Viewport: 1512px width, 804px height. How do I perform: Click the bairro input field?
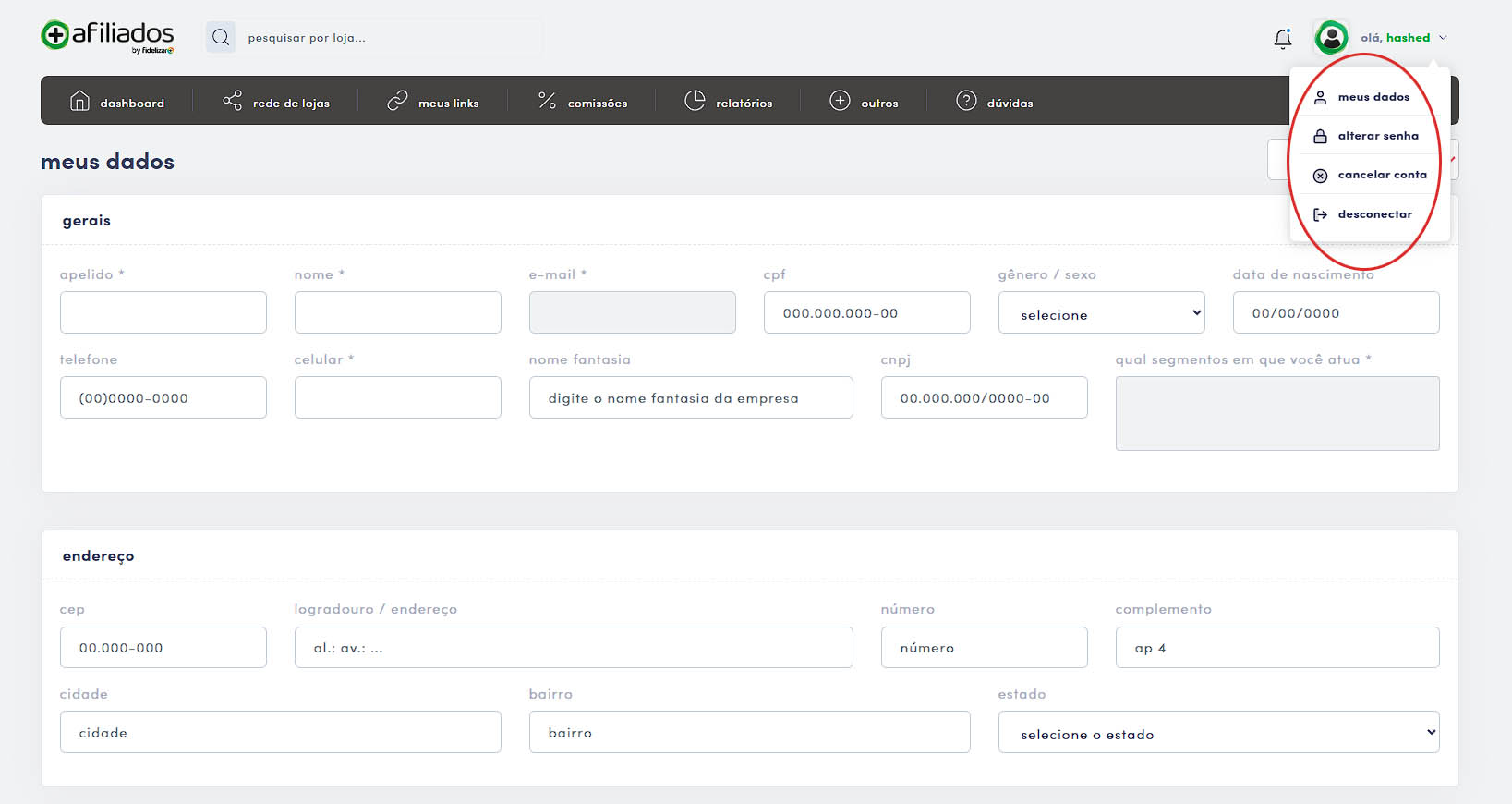pos(750,732)
